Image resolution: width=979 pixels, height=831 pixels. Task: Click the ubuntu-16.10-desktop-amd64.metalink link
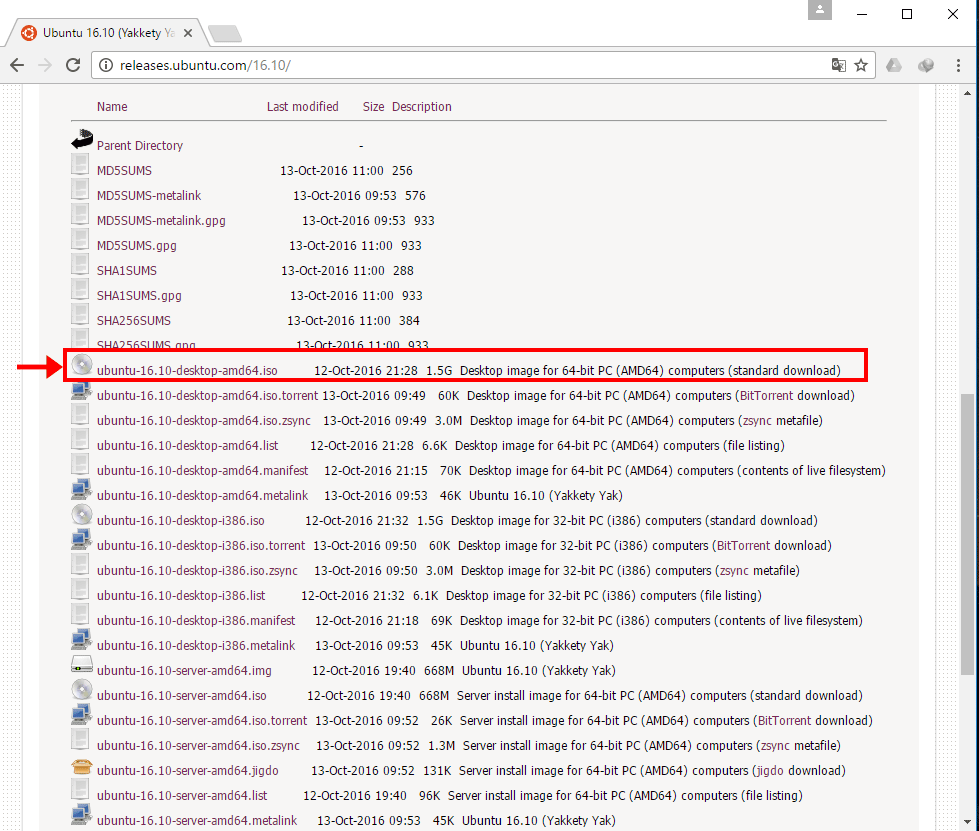point(202,495)
